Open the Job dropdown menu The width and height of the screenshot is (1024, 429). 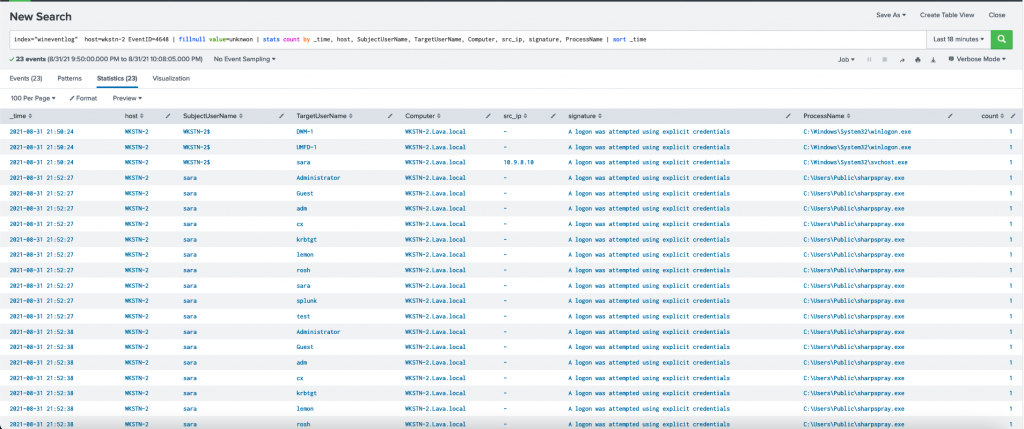pyautogui.click(x=846, y=59)
